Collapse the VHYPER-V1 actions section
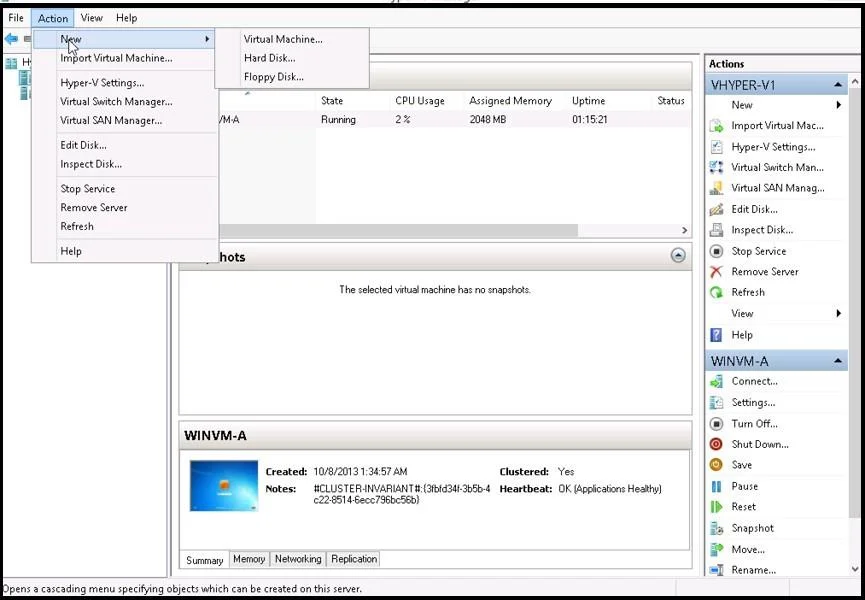This screenshot has width=865, height=600. coord(838,85)
